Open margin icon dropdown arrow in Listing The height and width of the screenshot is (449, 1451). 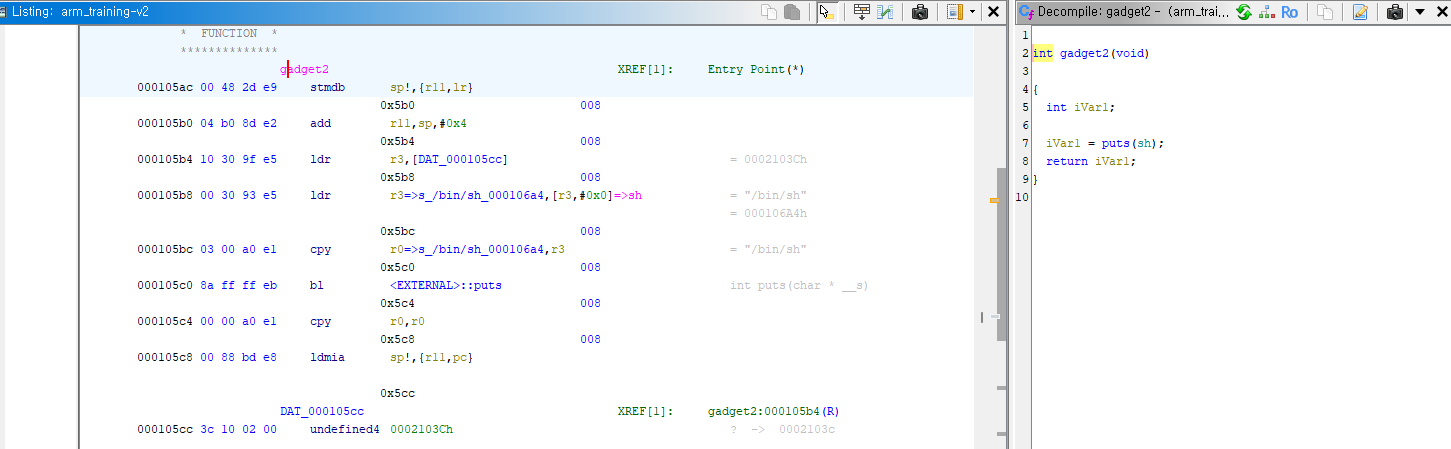pyautogui.click(x=972, y=12)
